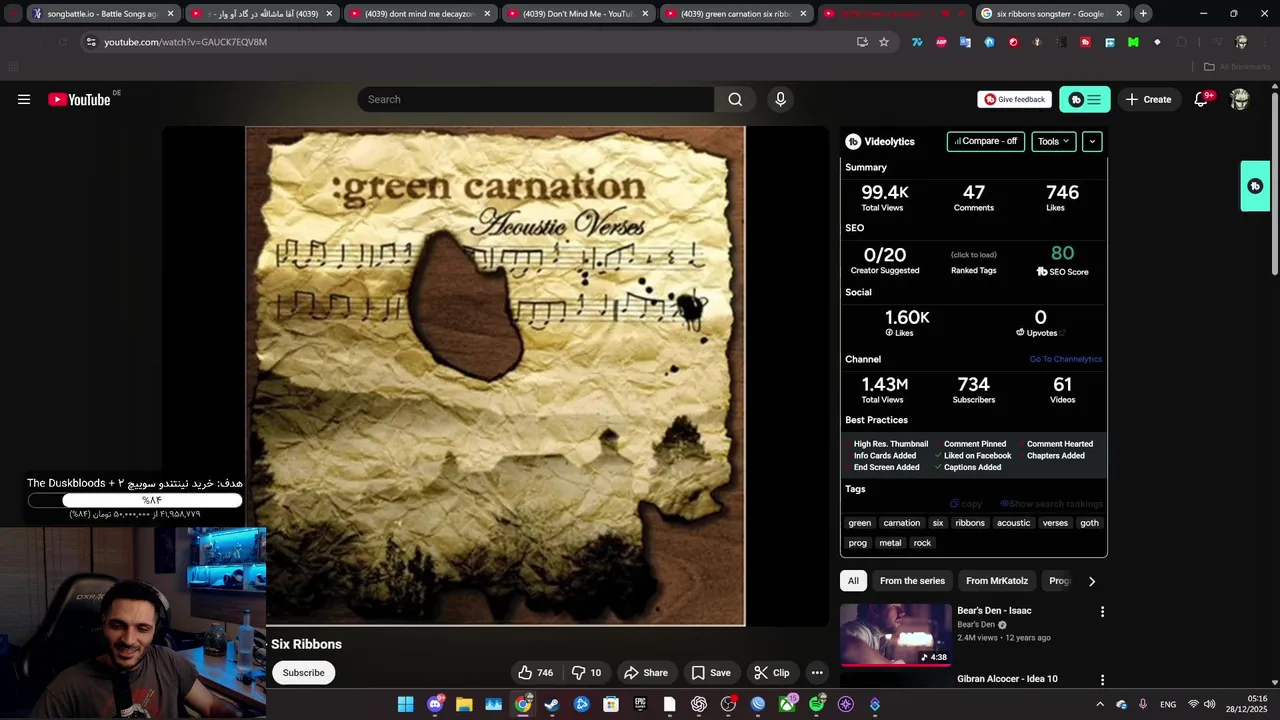Click the install app icon in address bar
Image resolution: width=1280 pixels, height=720 pixels.
862,42
